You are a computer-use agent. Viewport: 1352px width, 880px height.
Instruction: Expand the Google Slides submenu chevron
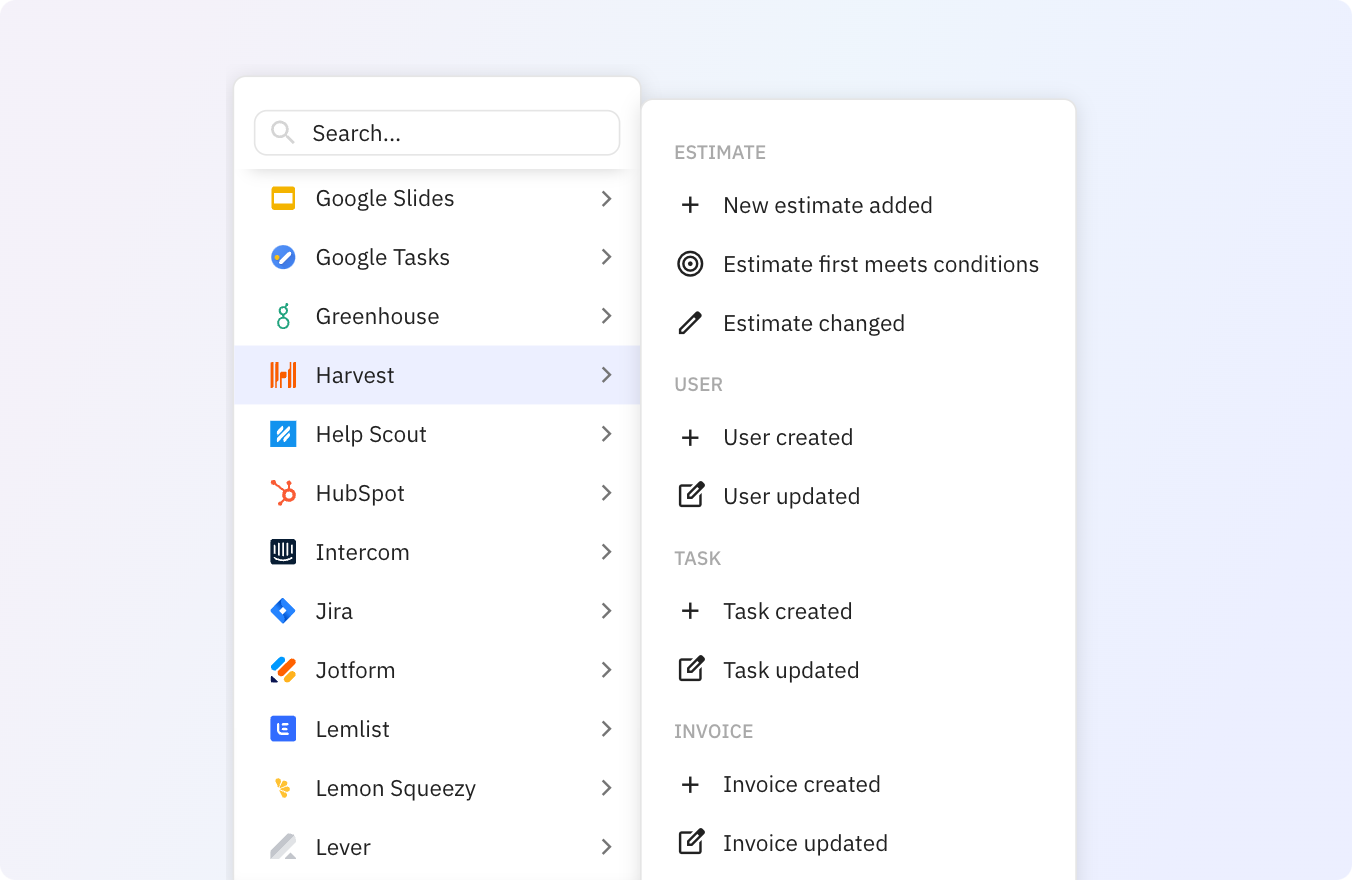[x=606, y=198]
